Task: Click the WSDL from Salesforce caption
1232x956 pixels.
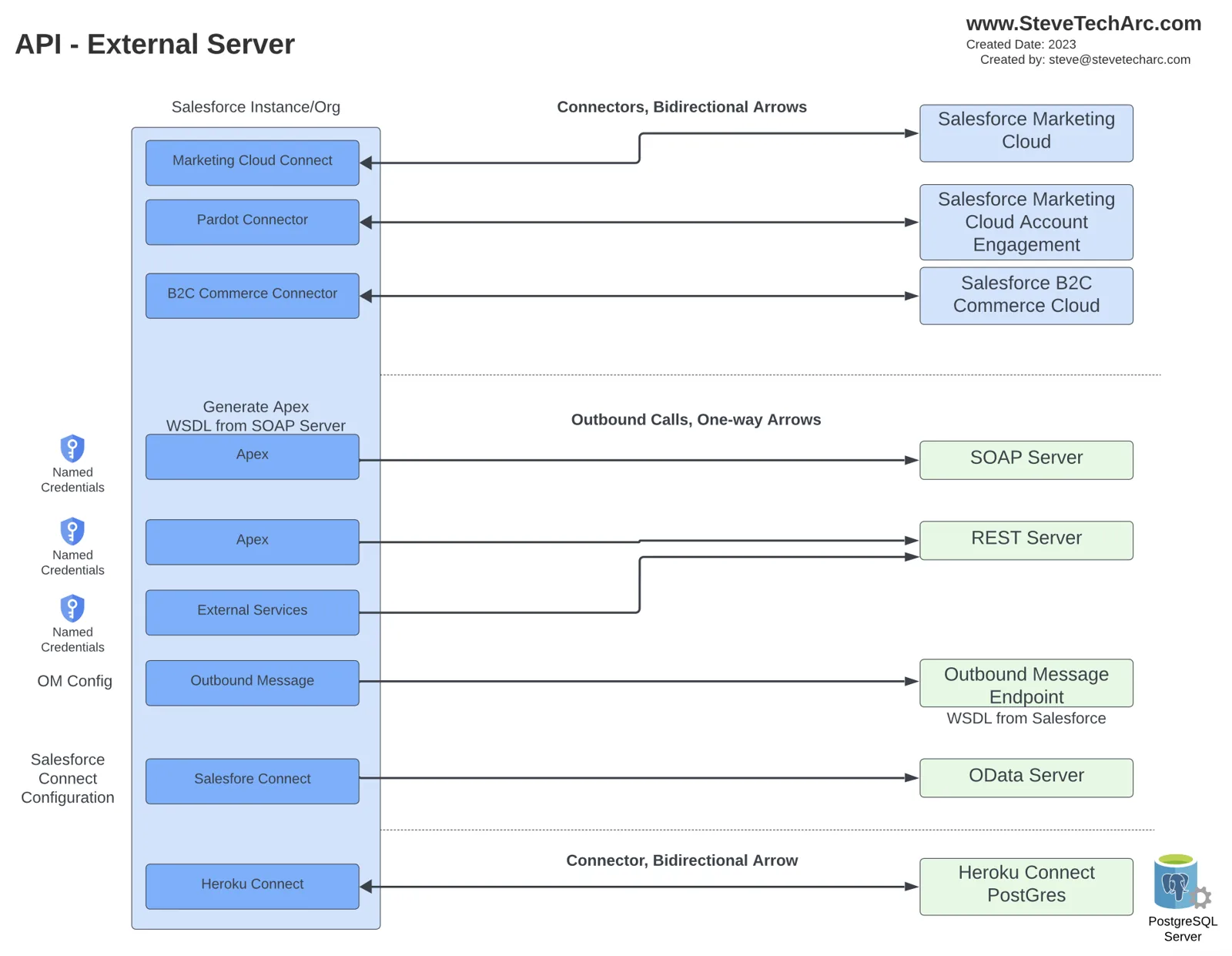Action: click(1026, 719)
